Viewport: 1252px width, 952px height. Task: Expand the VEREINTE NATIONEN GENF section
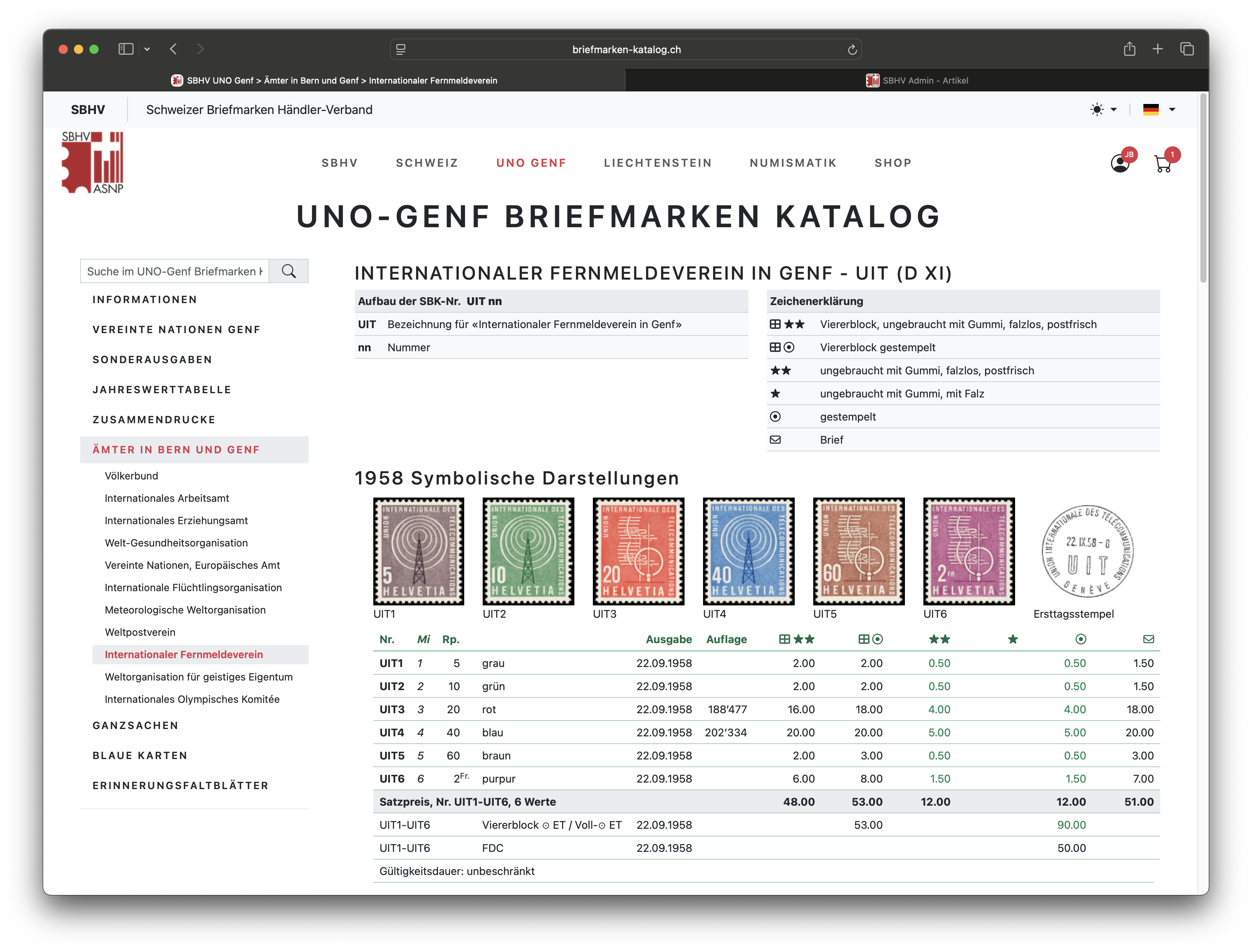(176, 330)
